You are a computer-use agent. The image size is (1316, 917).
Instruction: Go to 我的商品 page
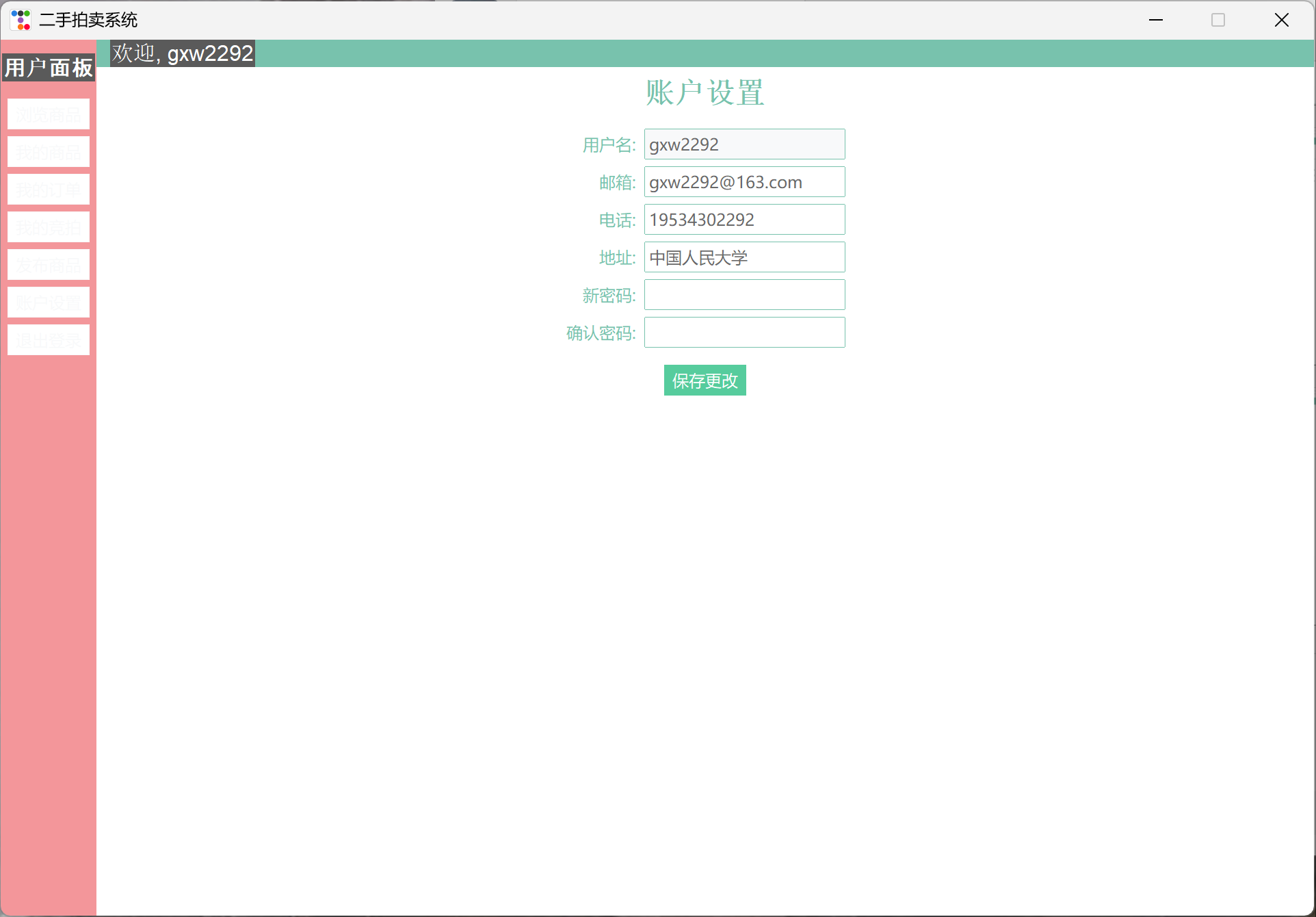pos(49,152)
